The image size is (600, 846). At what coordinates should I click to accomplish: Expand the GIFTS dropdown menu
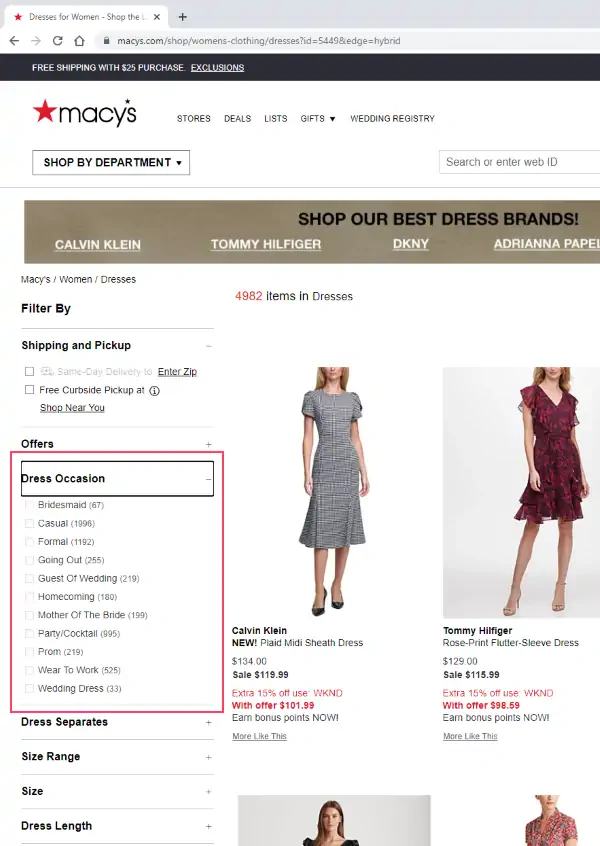pyautogui.click(x=318, y=118)
